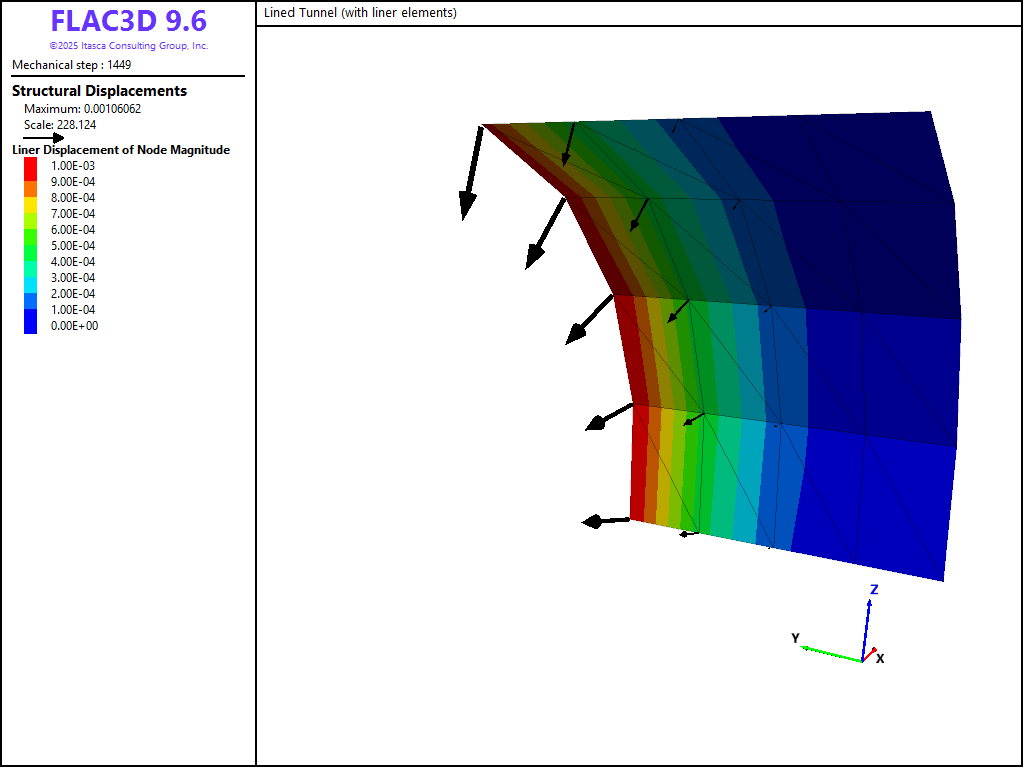Click the horizontal displacement arrow at liner base
This screenshot has height=768, width=1024.
(x=604, y=521)
